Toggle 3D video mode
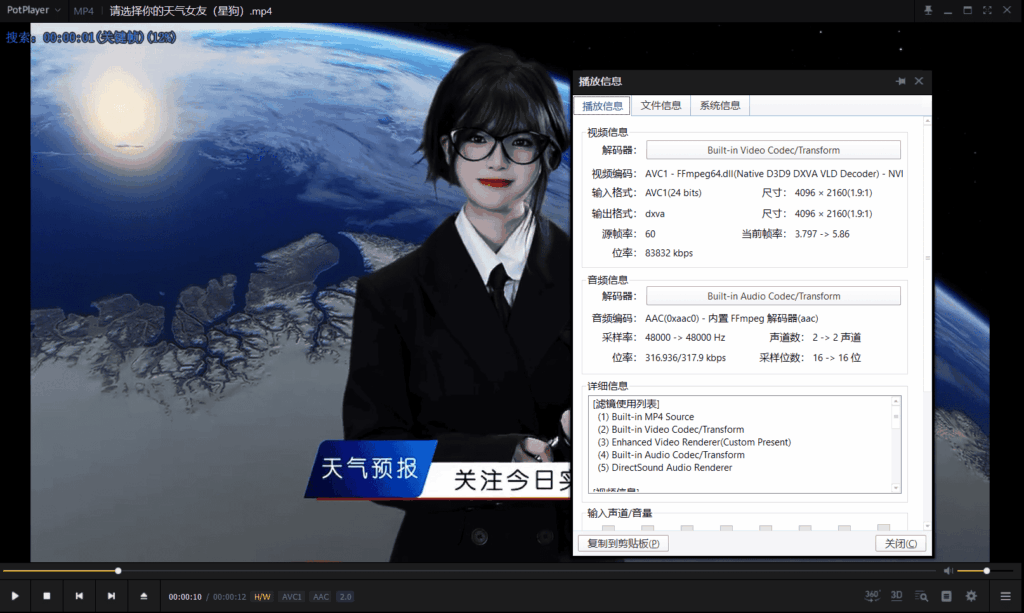The width and height of the screenshot is (1024, 613). click(896, 596)
